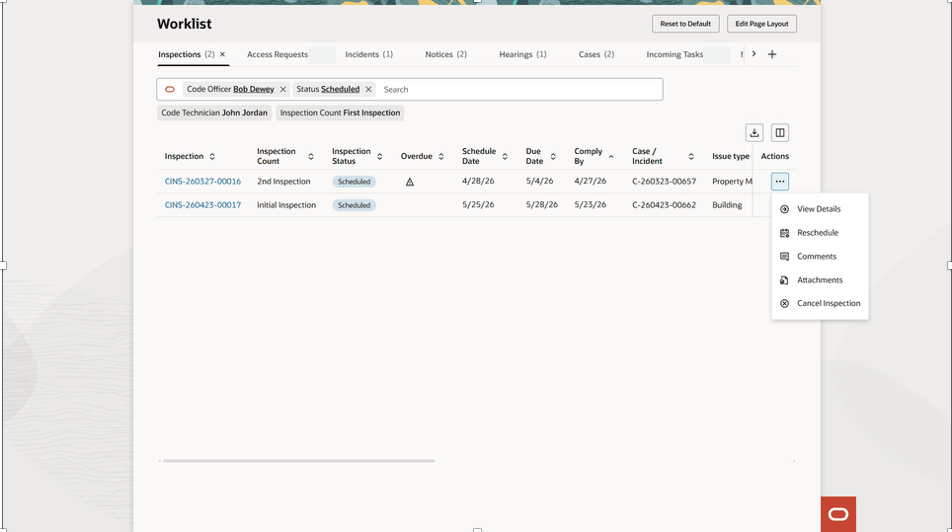Switch to Notices tab
Screen dimensions: 952x532
point(446,54)
